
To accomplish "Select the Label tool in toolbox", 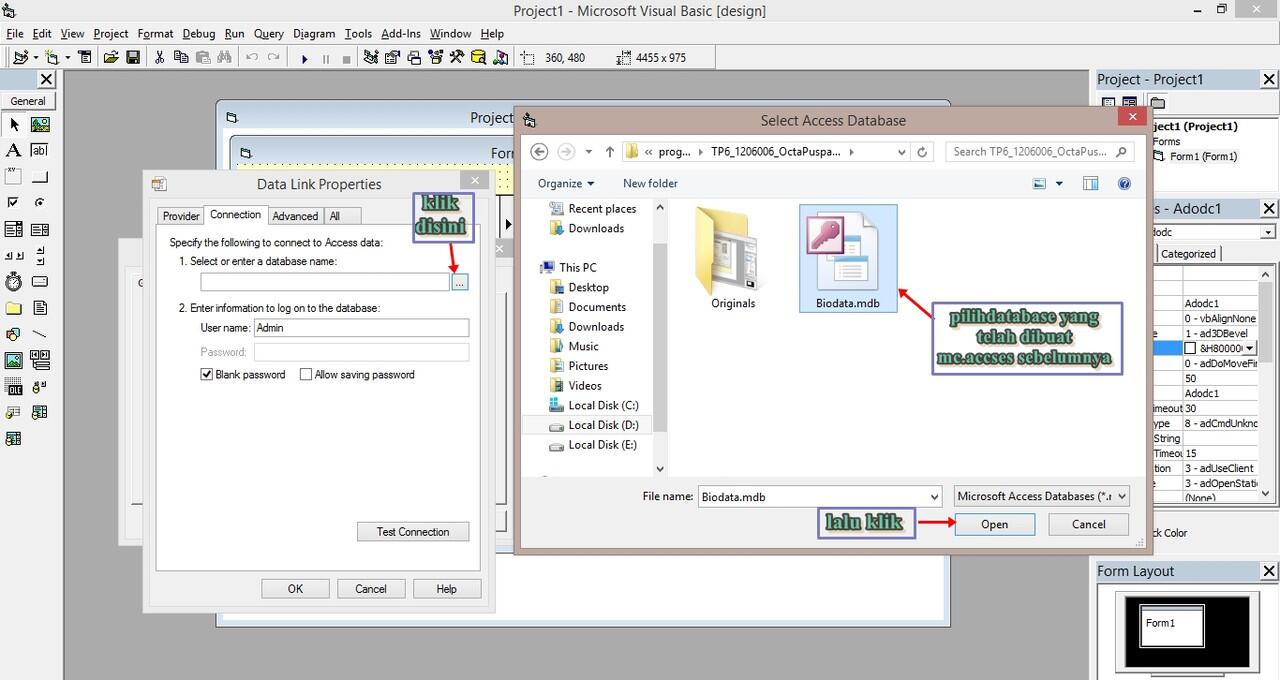I will pyautogui.click(x=14, y=151).
